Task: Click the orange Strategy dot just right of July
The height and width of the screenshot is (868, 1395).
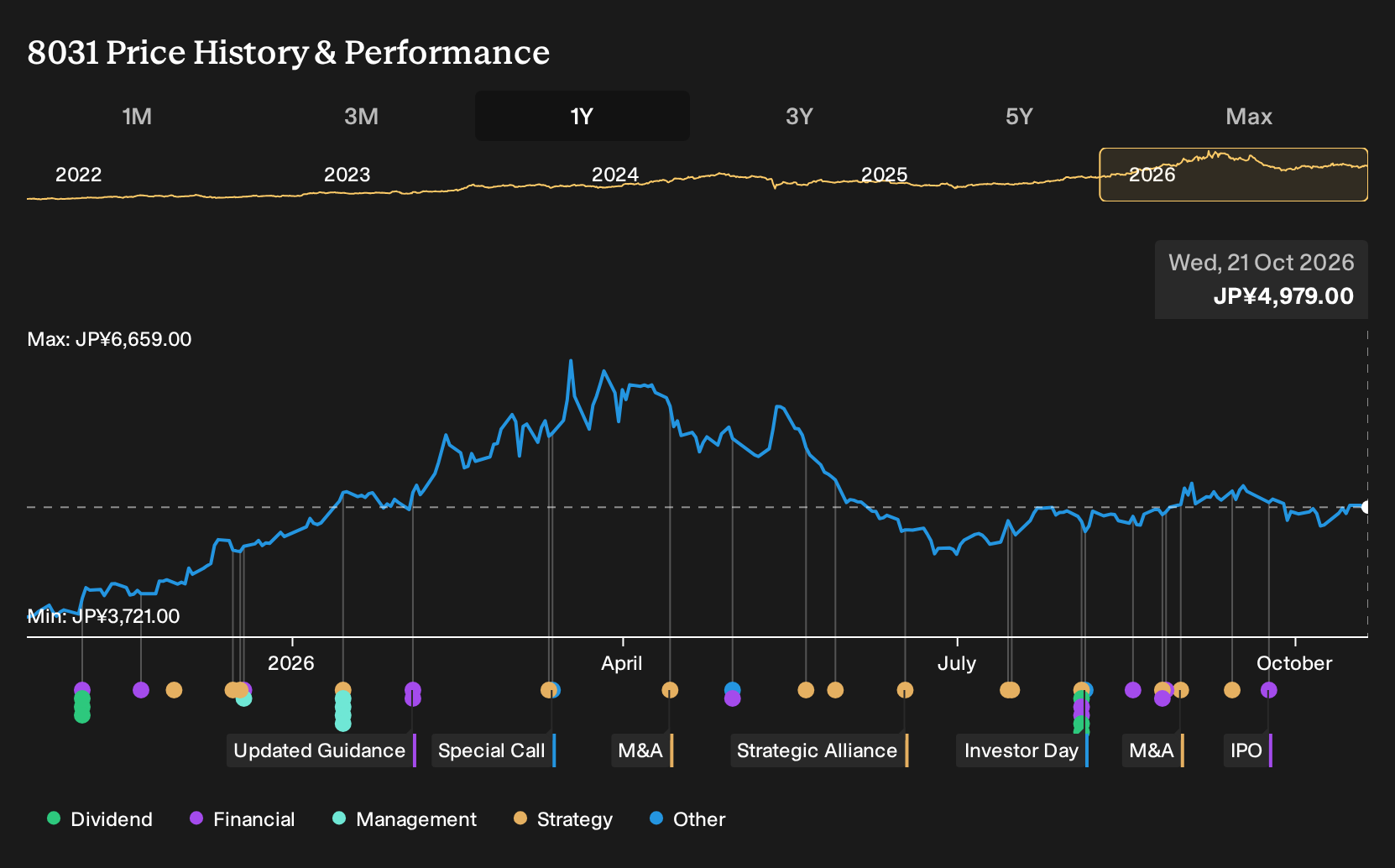Action: 1010,690
